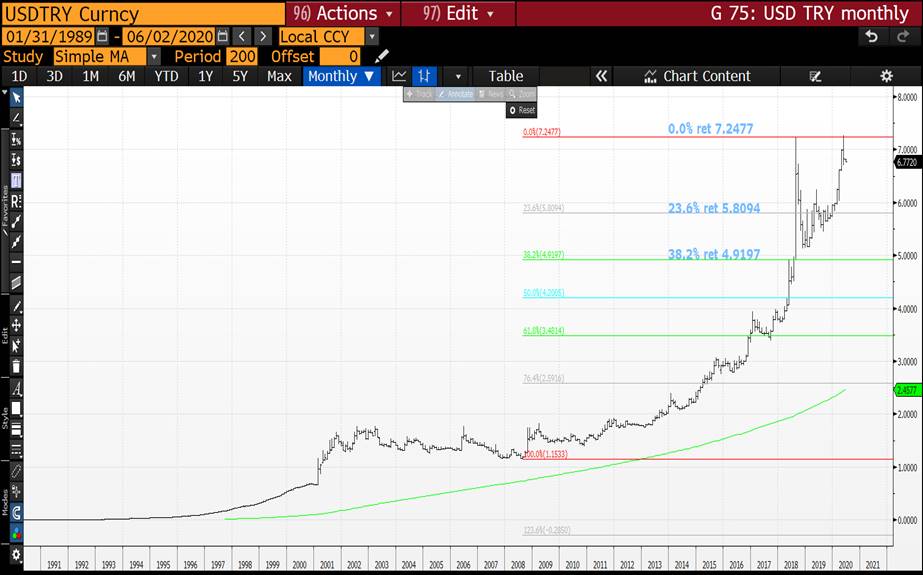Collapse panel with double left chevron
923x575 pixels.
click(601, 76)
